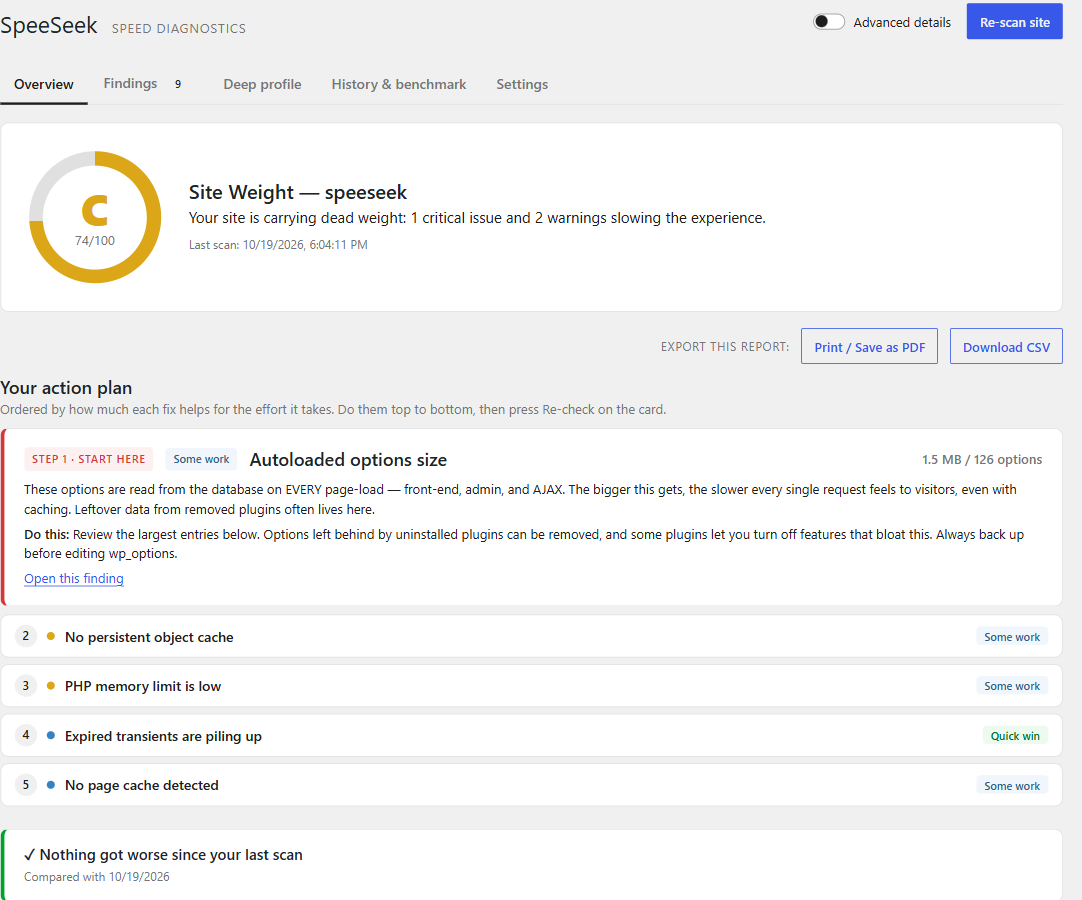Image resolution: width=1082 pixels, height=900 pixels.
Task: Click the Print / Save as PDF button
Action: [x=869, y=346]
